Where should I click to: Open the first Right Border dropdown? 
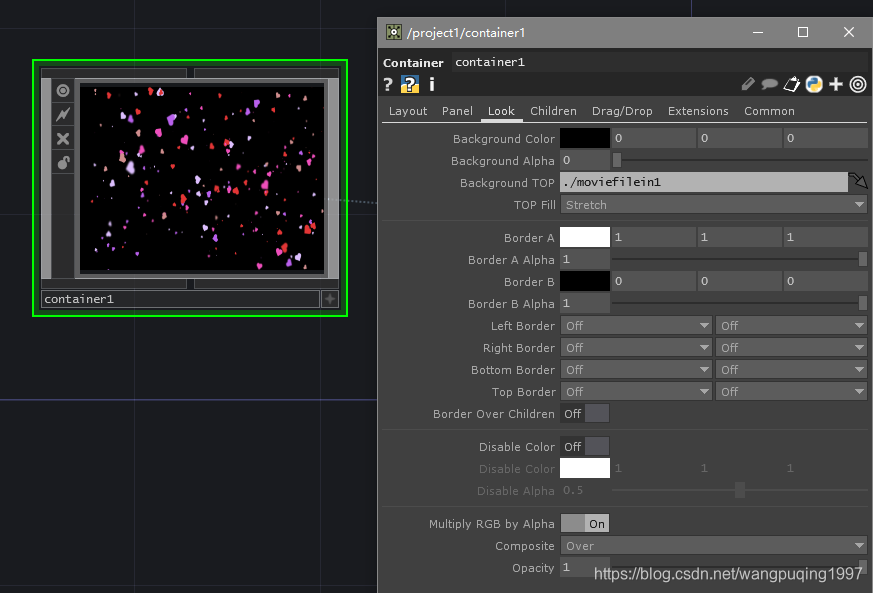coord(636,348)
